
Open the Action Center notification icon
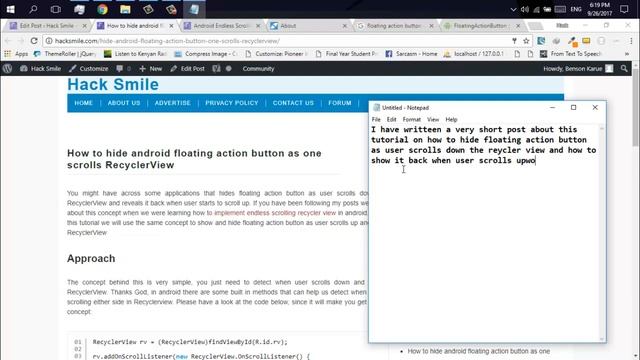(x=624, y=9)
